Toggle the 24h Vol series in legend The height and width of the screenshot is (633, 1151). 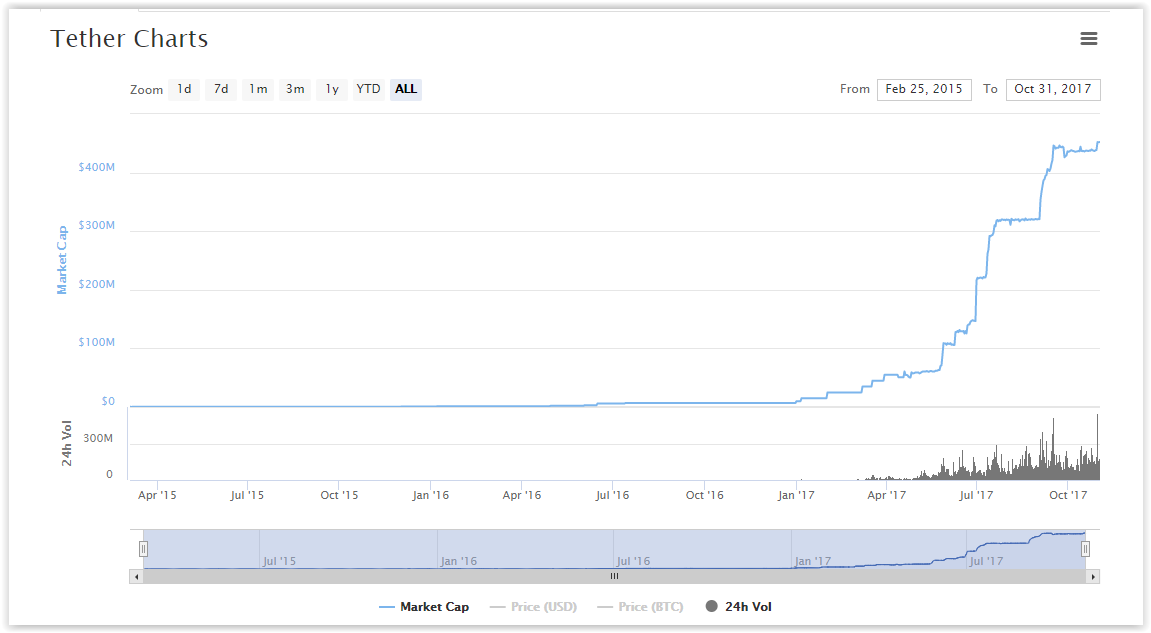click(x=738, y=607)
